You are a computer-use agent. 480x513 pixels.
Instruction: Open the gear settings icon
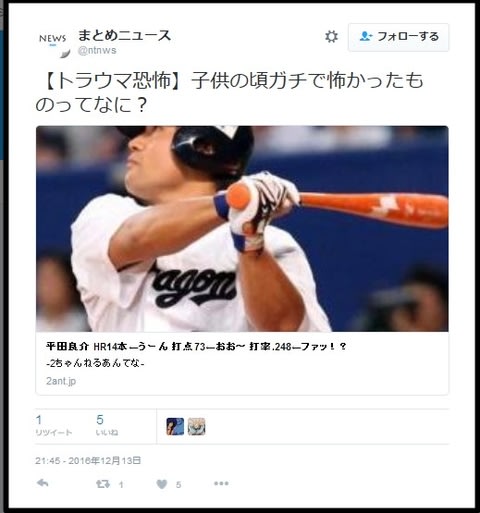click(x=331, y=37)
